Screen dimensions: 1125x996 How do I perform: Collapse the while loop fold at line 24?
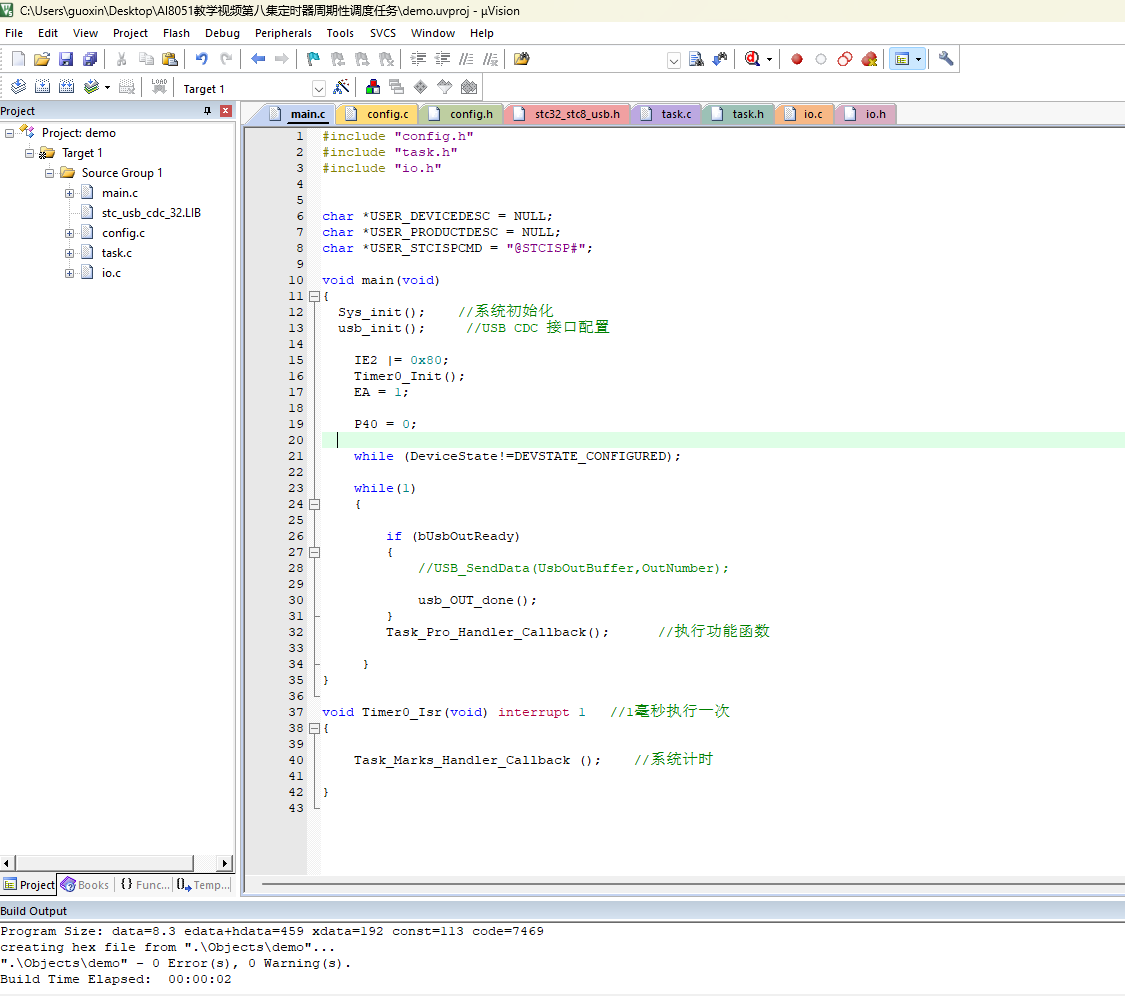314,504
